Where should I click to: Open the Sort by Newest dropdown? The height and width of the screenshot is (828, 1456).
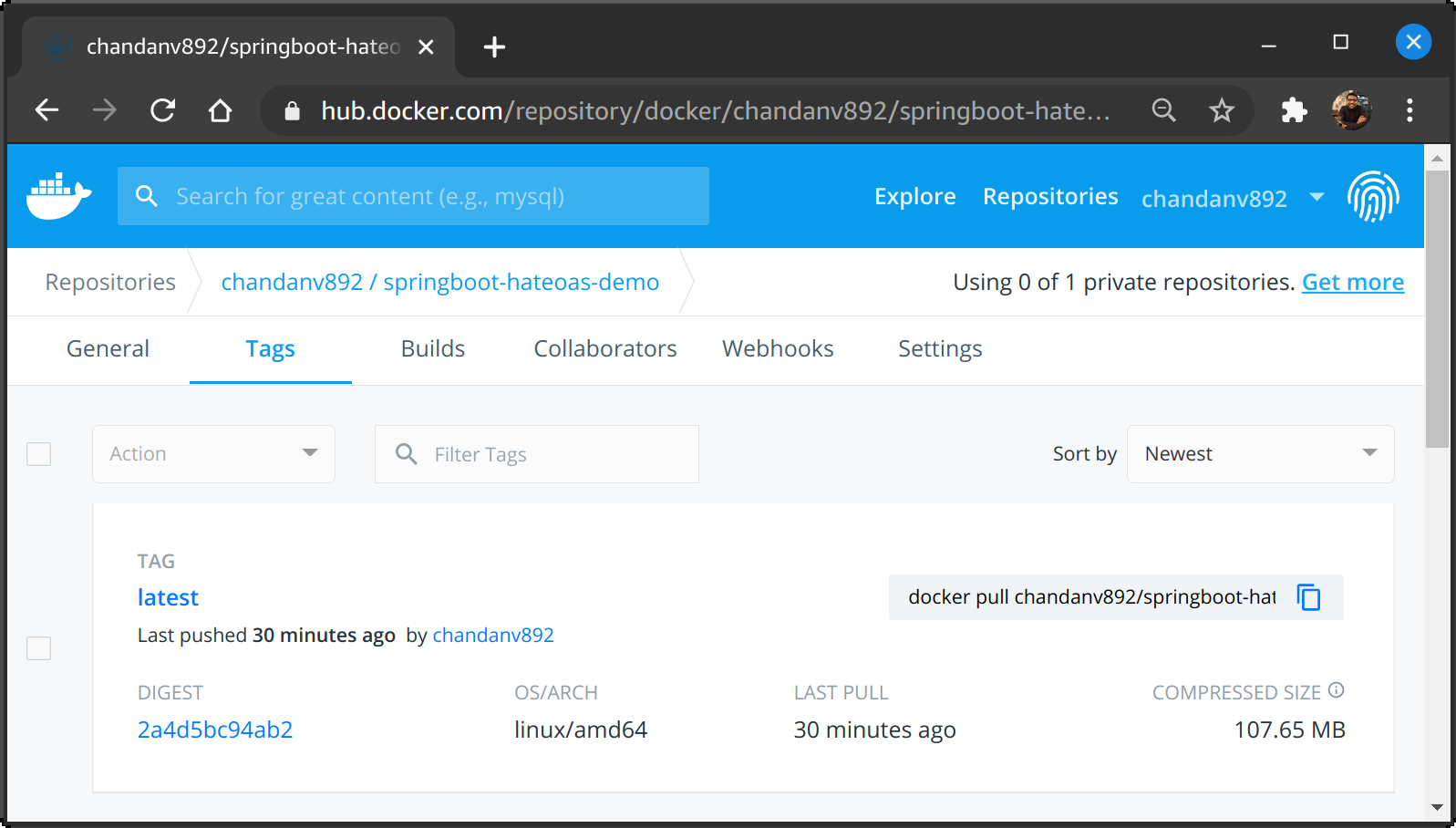click(1260, 453)
